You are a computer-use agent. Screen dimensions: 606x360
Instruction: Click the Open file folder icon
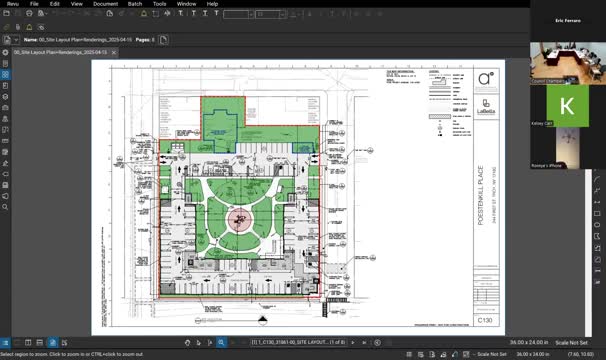6,13
